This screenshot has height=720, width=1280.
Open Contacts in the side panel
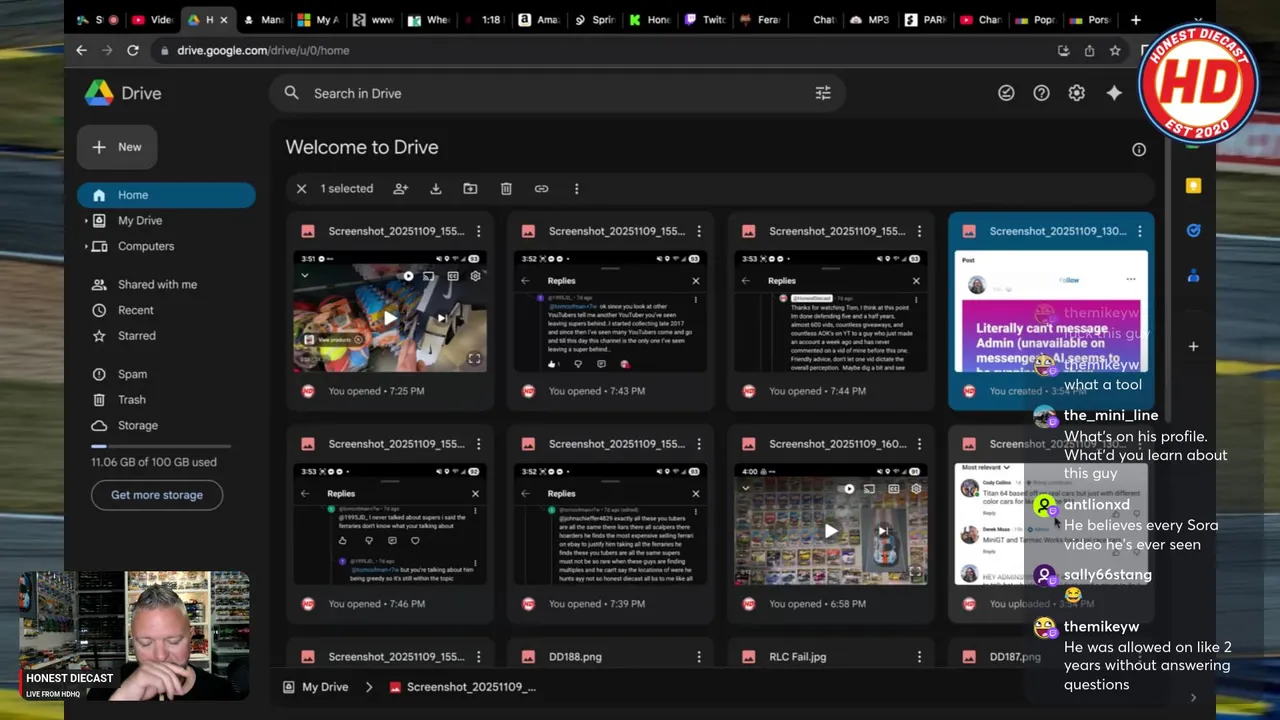click(1193, 276)
